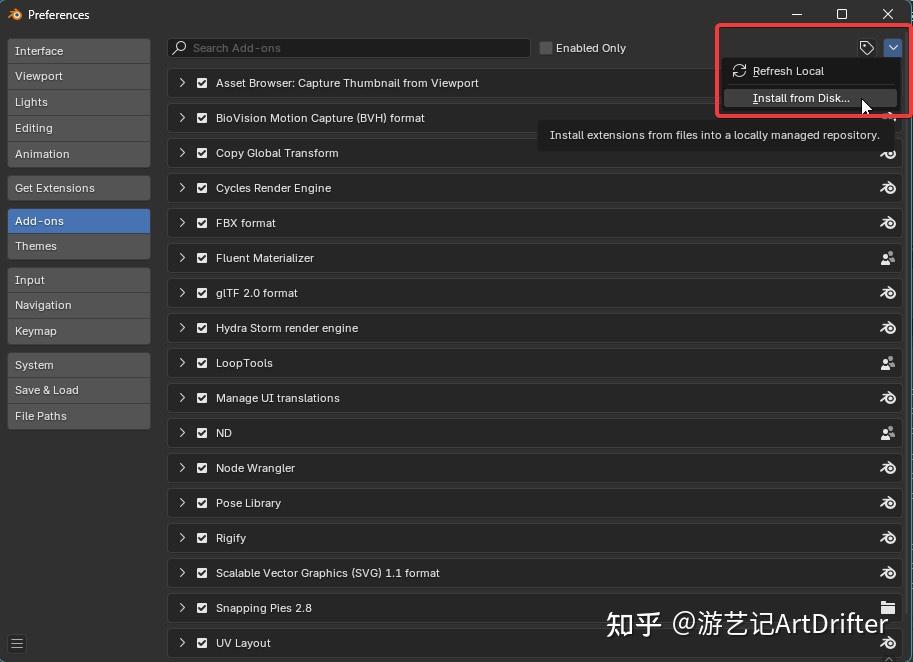913x662 pixels.
Task: Open the Keymap preferences section
Action: point(78,331)
